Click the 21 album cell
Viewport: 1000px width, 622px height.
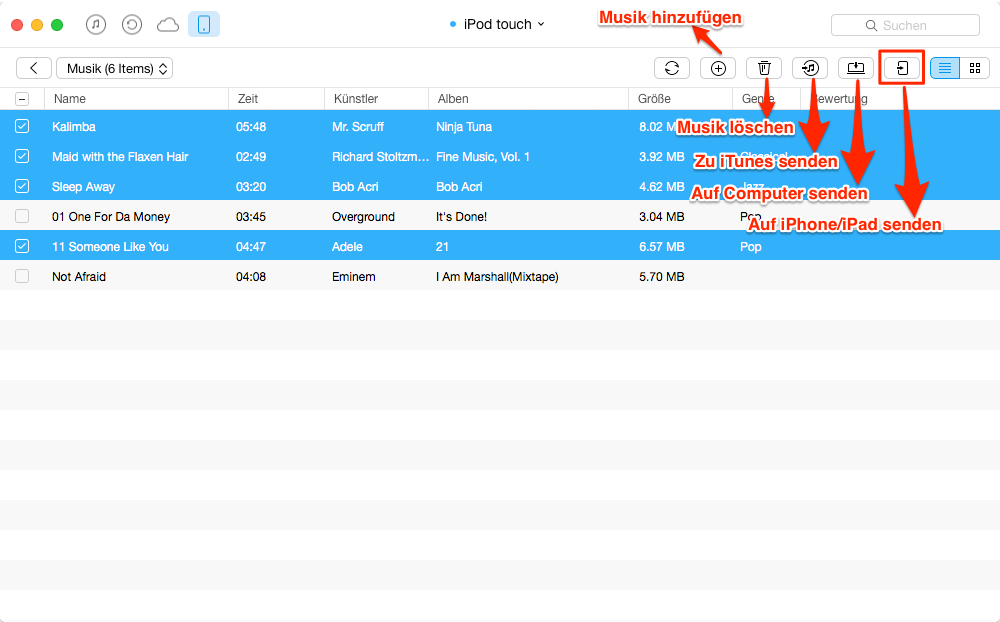442,247
